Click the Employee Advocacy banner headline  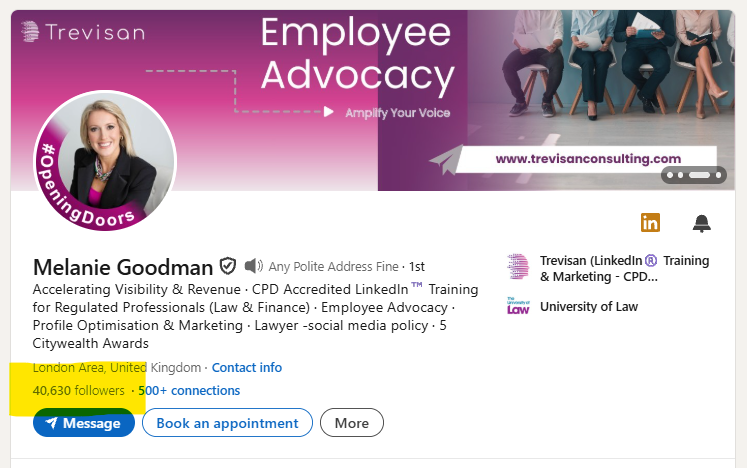[357, 53]
